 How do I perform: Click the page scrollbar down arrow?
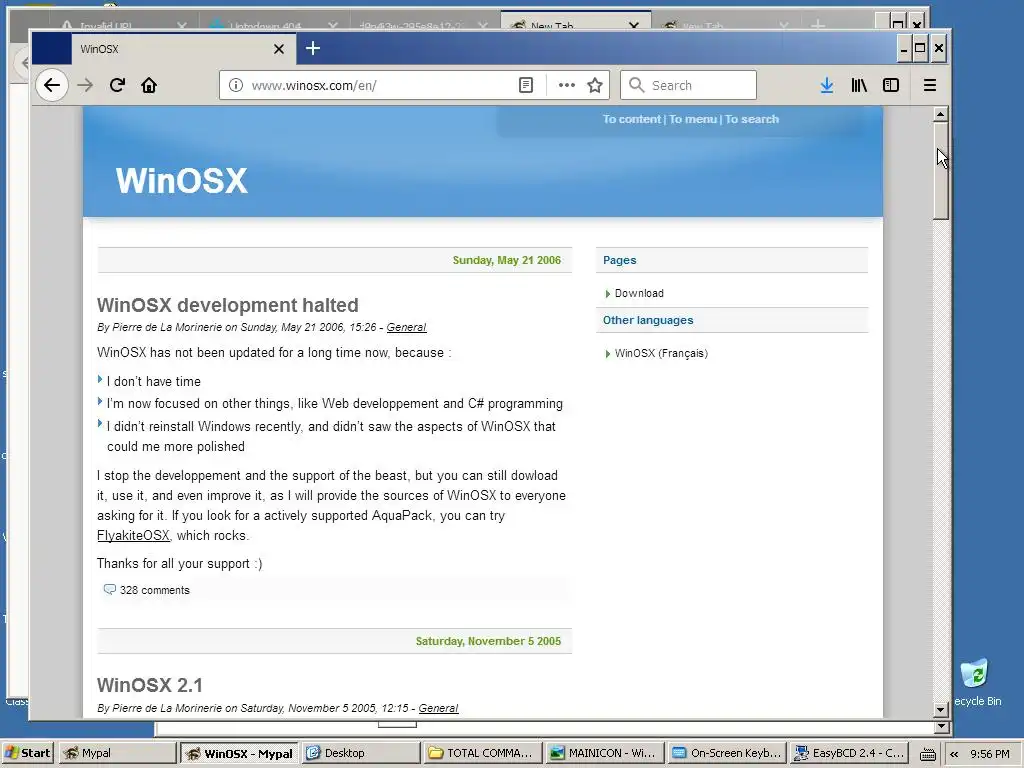pos(940,709)
